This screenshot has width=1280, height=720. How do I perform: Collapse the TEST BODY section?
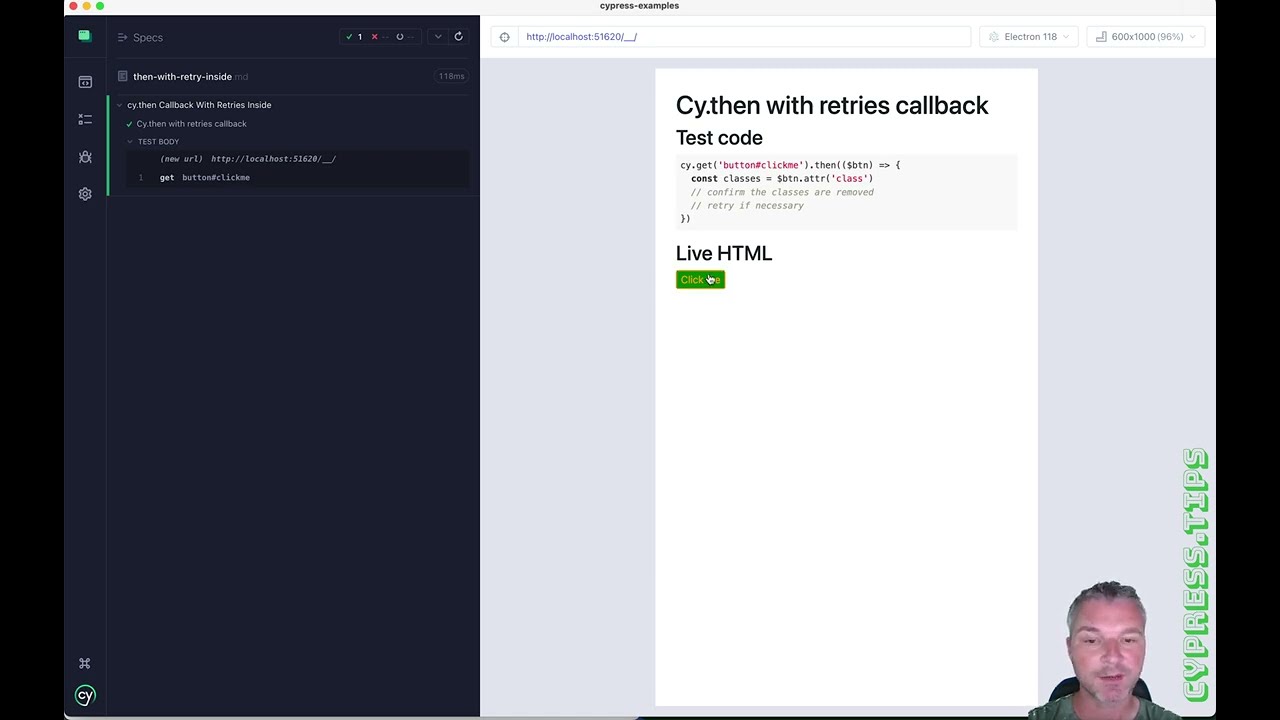point(158,142)
